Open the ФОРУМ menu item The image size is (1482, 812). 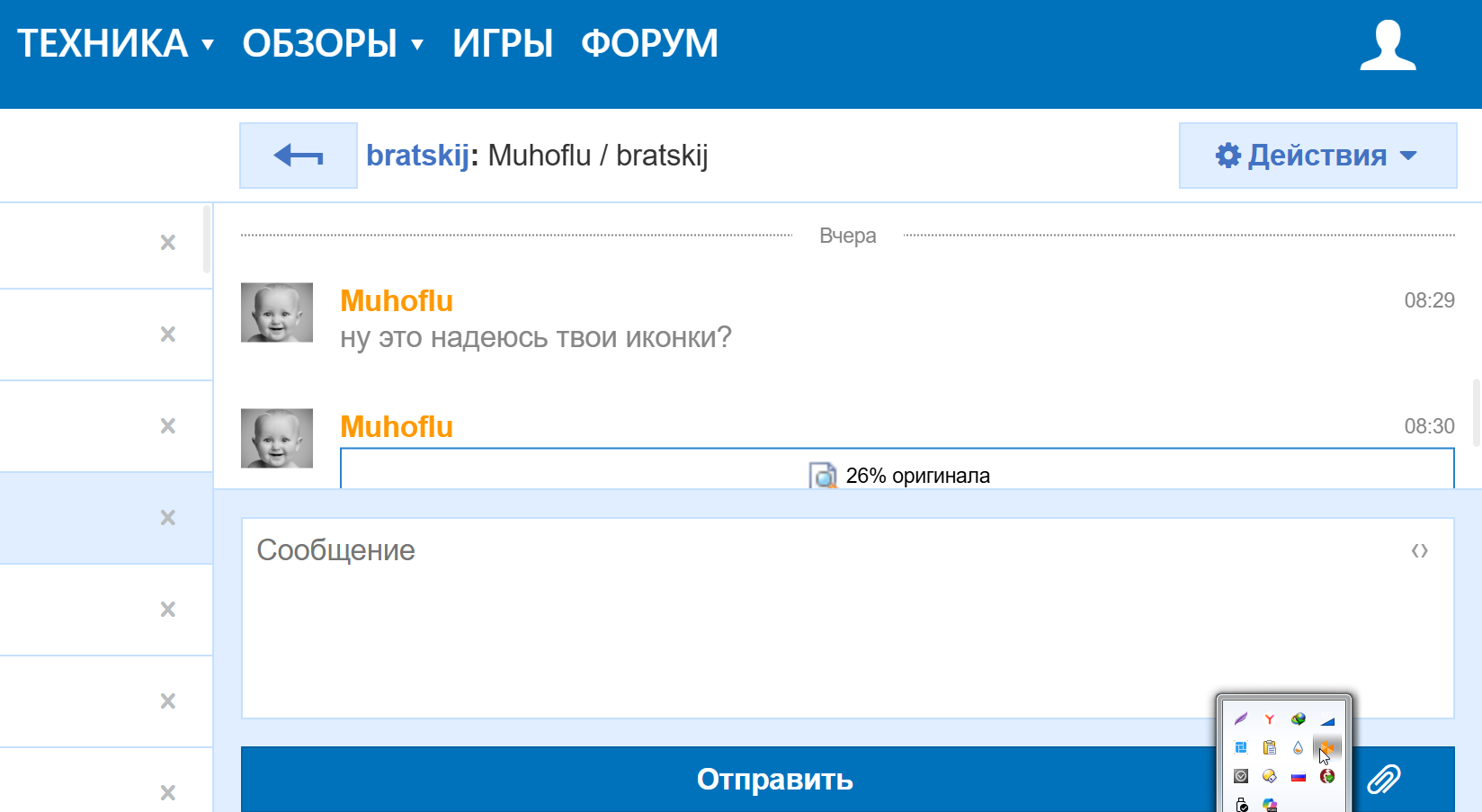click(x=649, y=44)
